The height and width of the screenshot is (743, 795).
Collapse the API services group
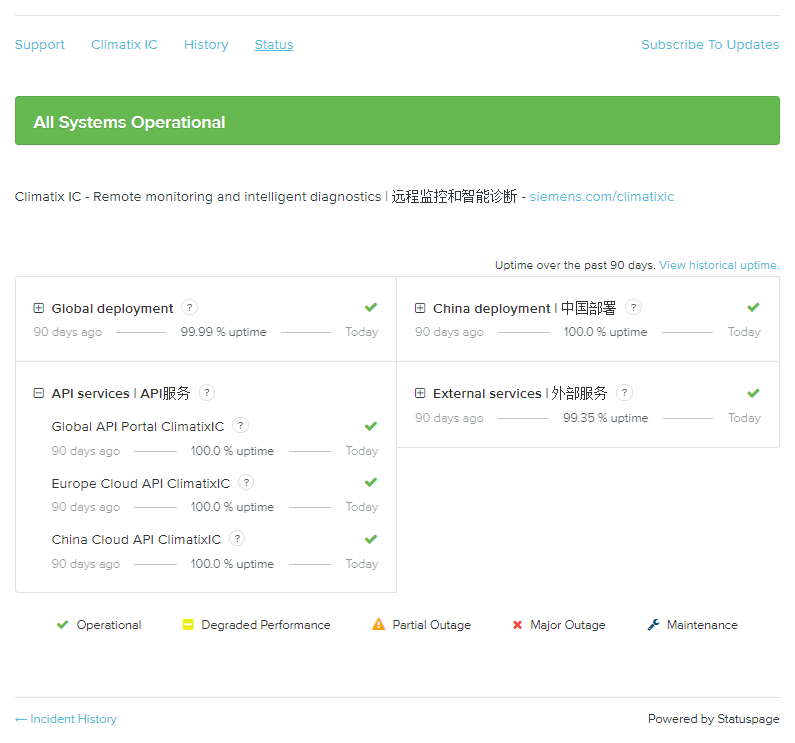[39, 393]
